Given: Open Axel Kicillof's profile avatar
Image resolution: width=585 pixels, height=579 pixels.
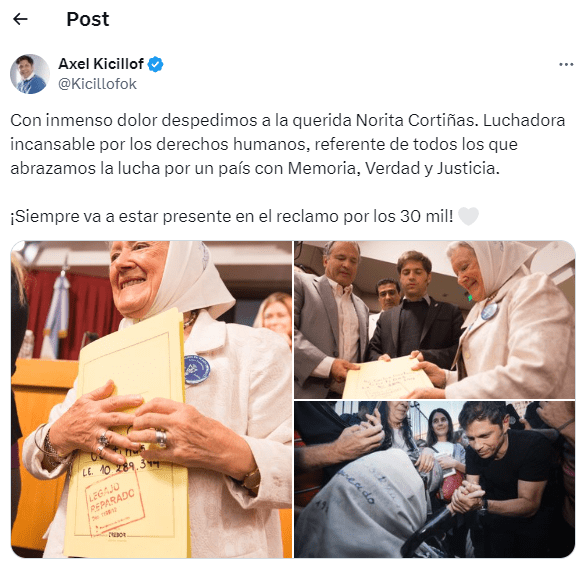Looking at the screenshot, I should pyautogui.click(x=30, y=74).
